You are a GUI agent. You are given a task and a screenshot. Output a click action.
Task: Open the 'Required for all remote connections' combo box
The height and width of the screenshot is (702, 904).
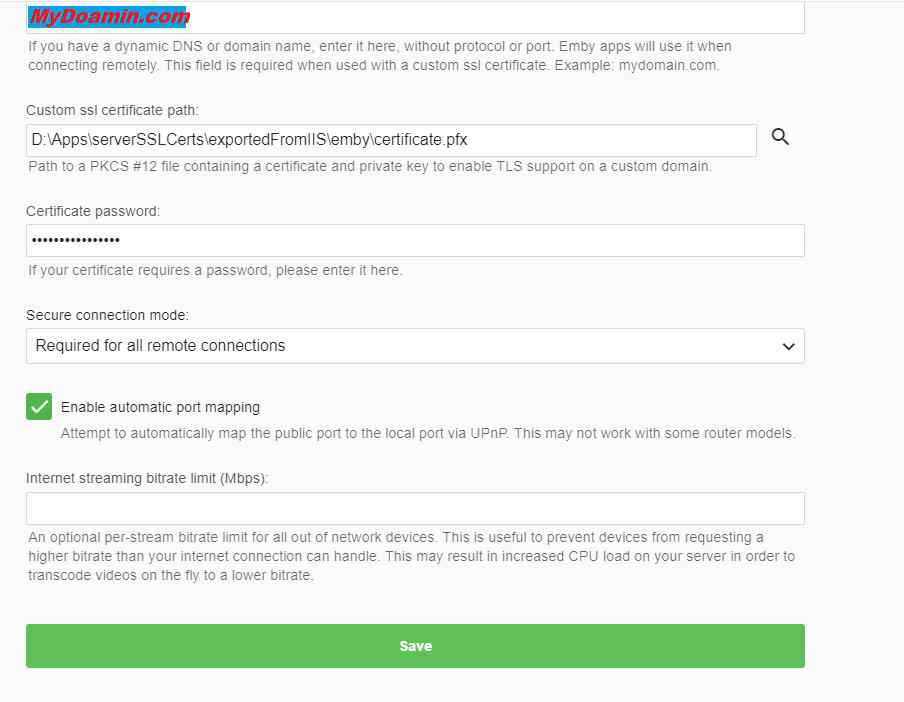coord(400,346)
